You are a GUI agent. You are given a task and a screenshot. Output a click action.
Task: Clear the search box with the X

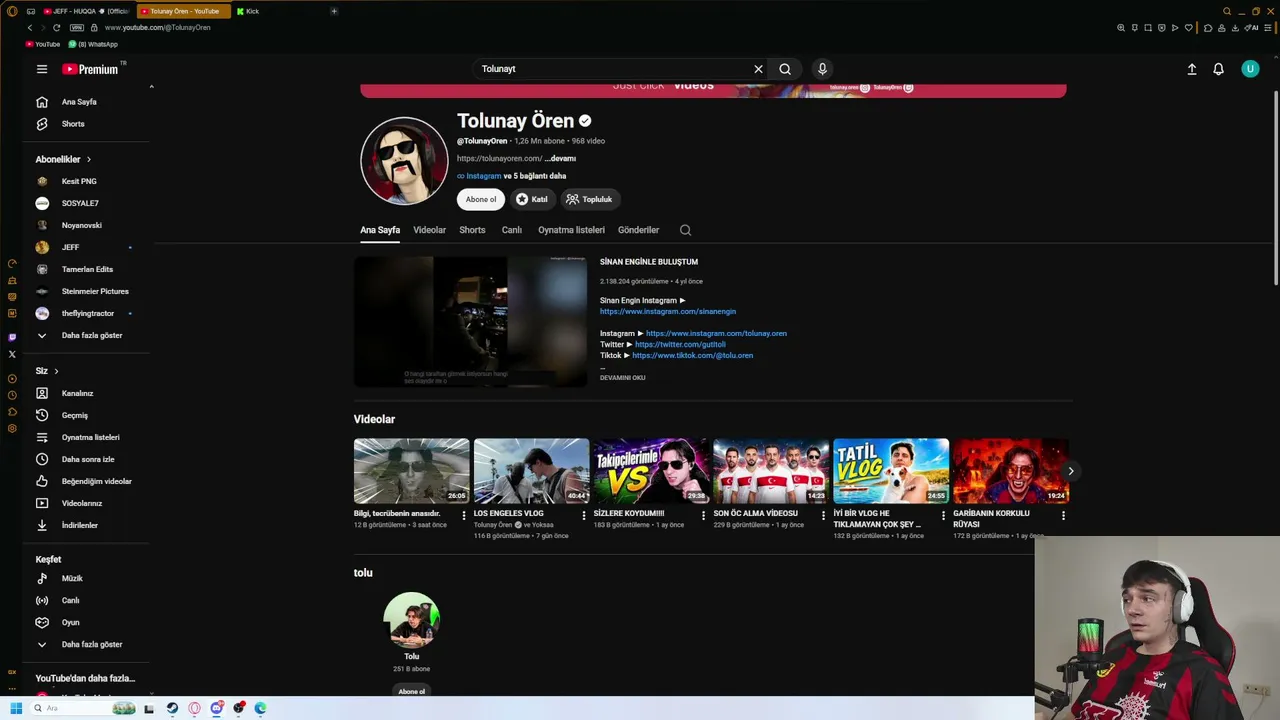click(x=758, y=69)
